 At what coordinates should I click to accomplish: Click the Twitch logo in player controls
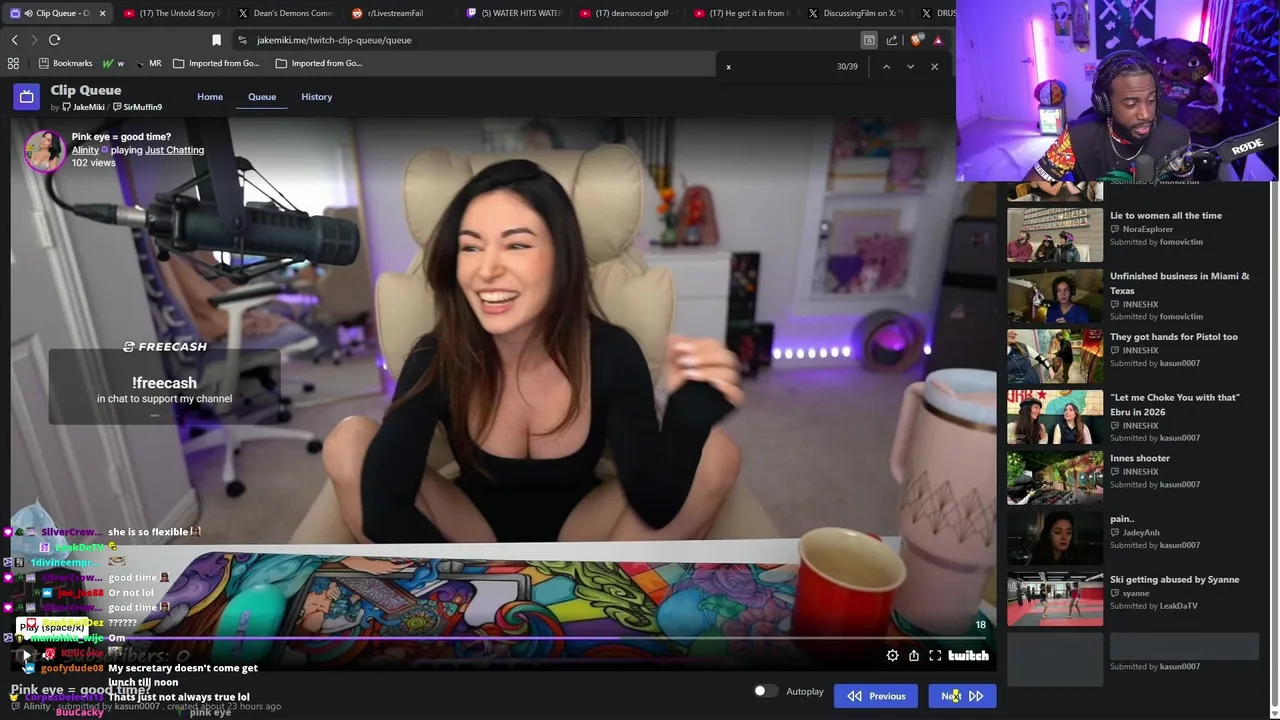tap(968, 655)
